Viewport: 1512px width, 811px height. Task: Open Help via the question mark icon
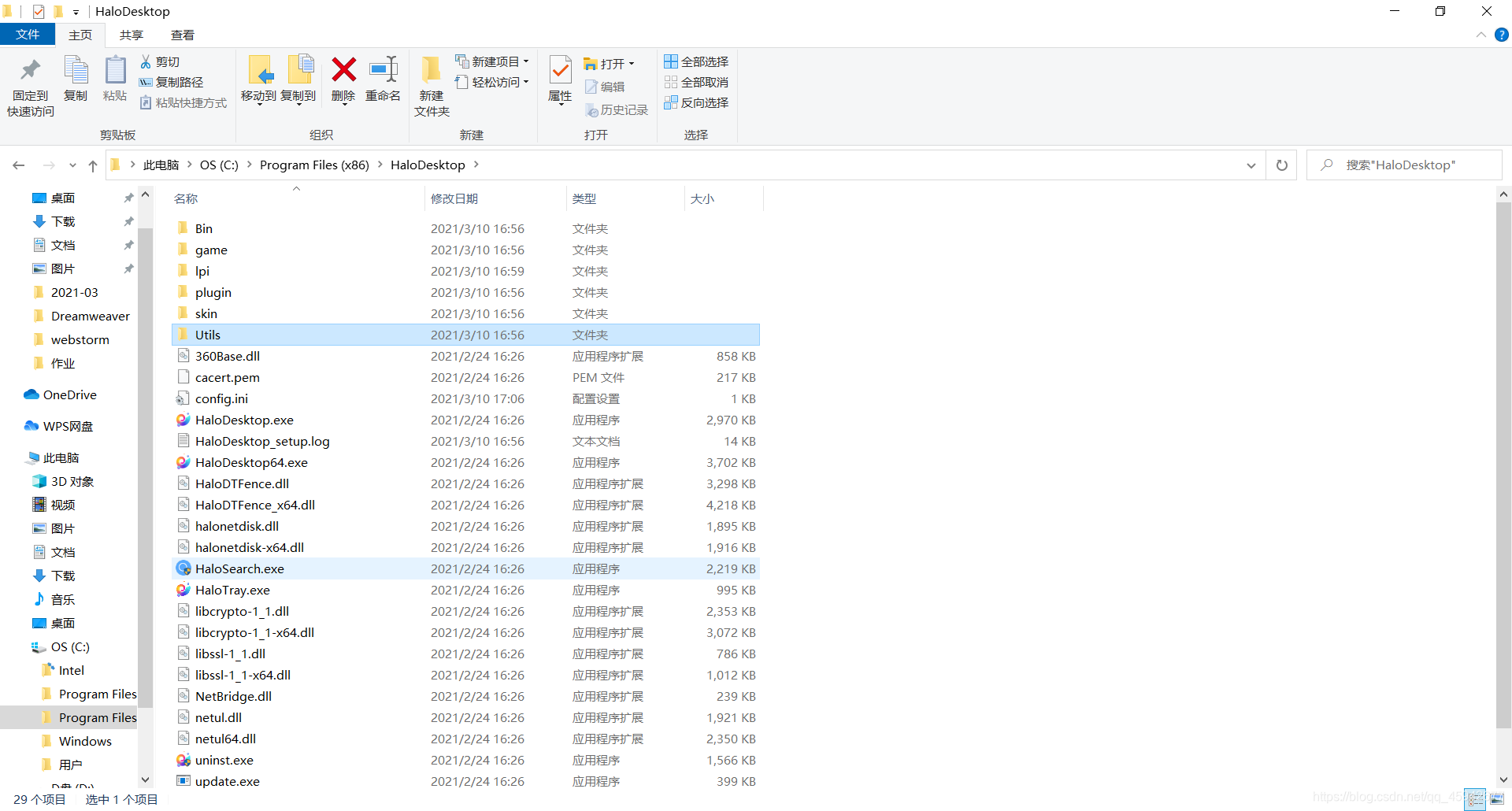coord(1502,35)
